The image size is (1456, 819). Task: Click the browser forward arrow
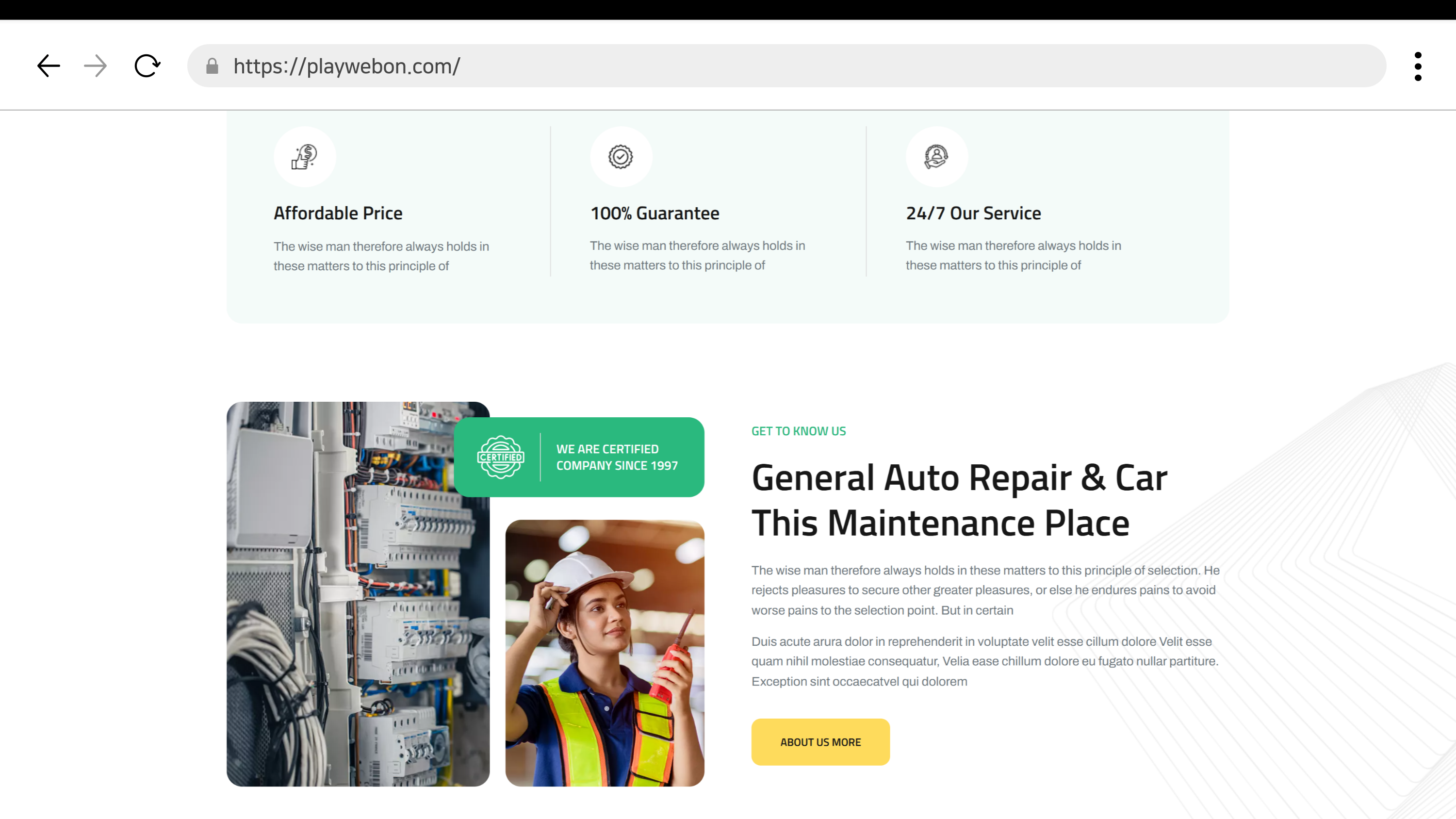(x=95, y=66)
